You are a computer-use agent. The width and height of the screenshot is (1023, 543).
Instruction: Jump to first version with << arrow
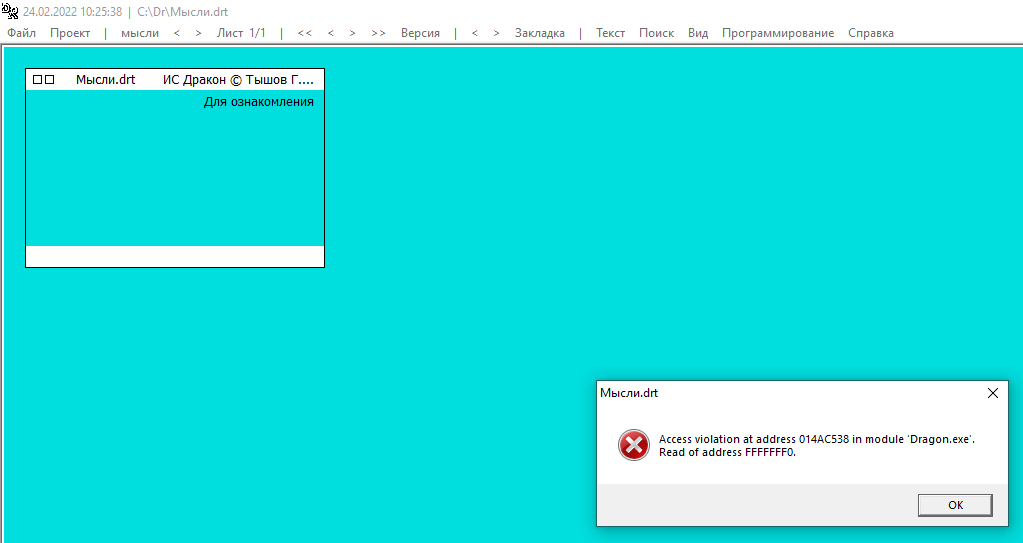(305, 33)
